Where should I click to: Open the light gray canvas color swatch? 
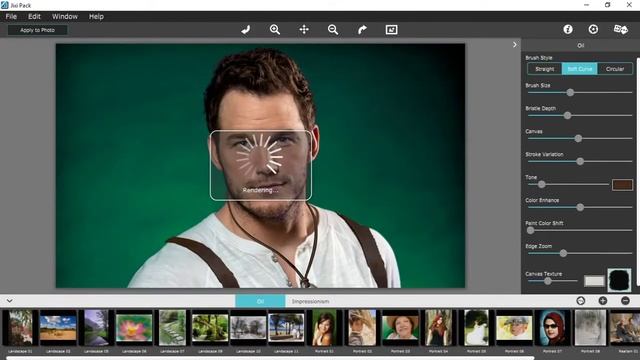pyautogui.click(x=594, y=281)
